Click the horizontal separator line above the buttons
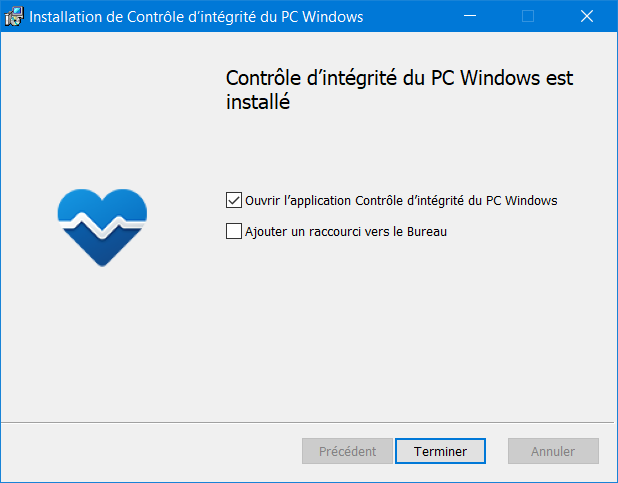Image resolution: width=618 pixels, height=483 pixels. coord(307,422)
